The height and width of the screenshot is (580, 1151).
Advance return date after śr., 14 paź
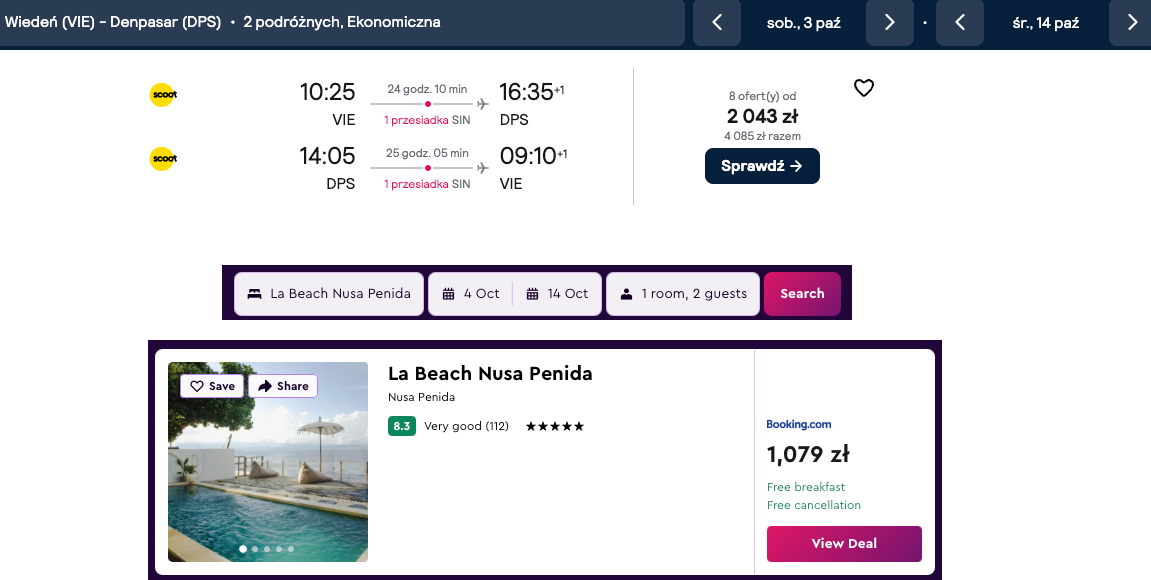coord(1131,23)
